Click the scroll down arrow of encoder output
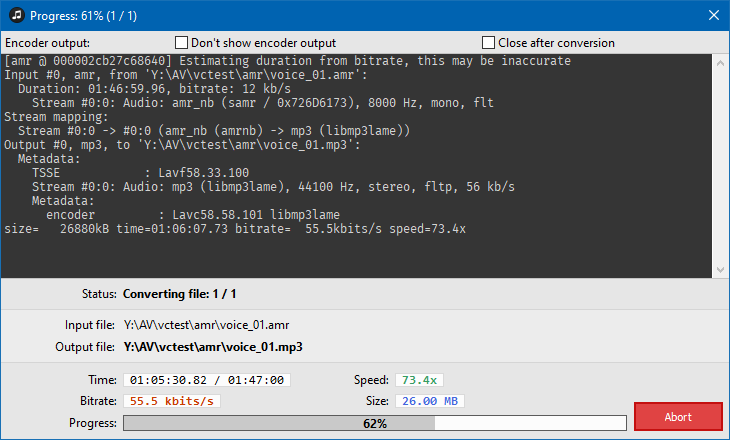 [720, 270]
